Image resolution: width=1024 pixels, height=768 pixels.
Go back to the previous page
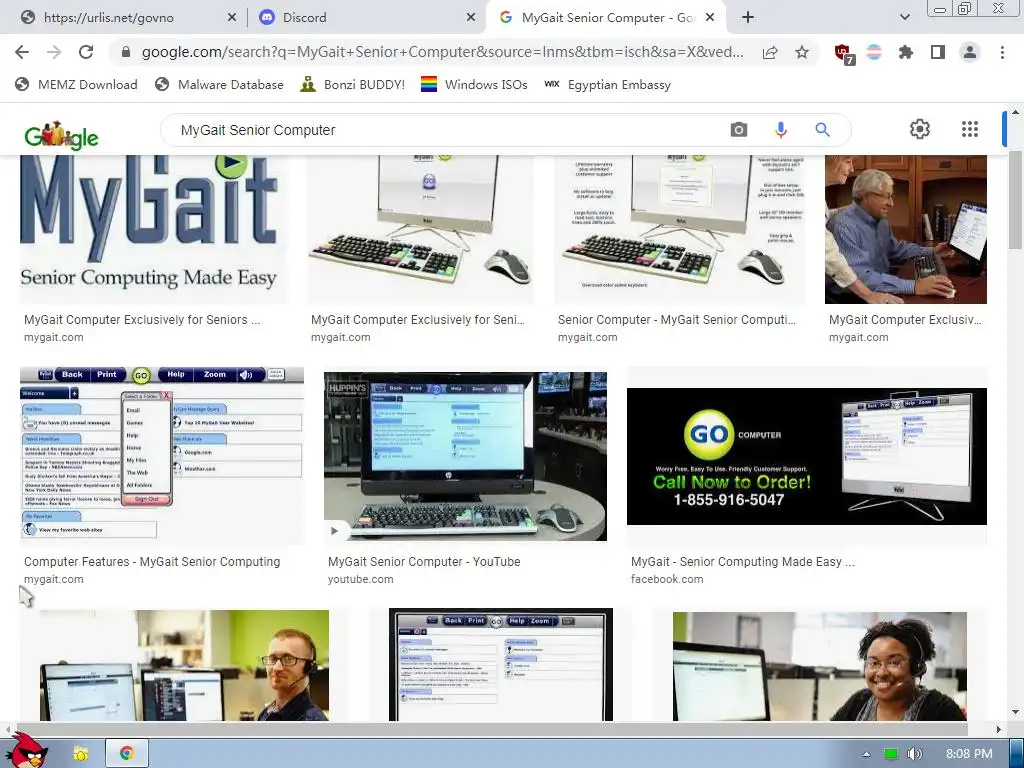click(22, 52)
